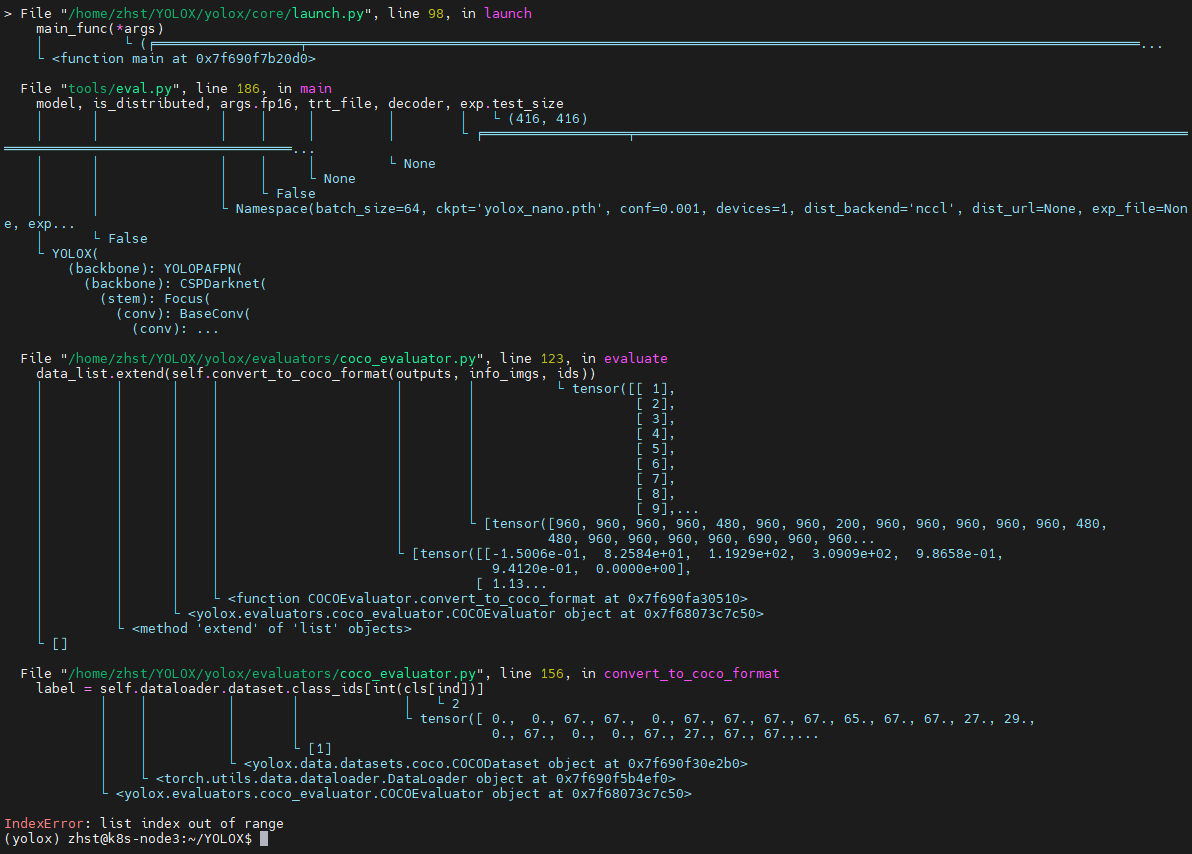Click the launch.py file path in traceback
Viewport: 1192px width, 854px height.
pyautogui.click(x=217, y=14)
